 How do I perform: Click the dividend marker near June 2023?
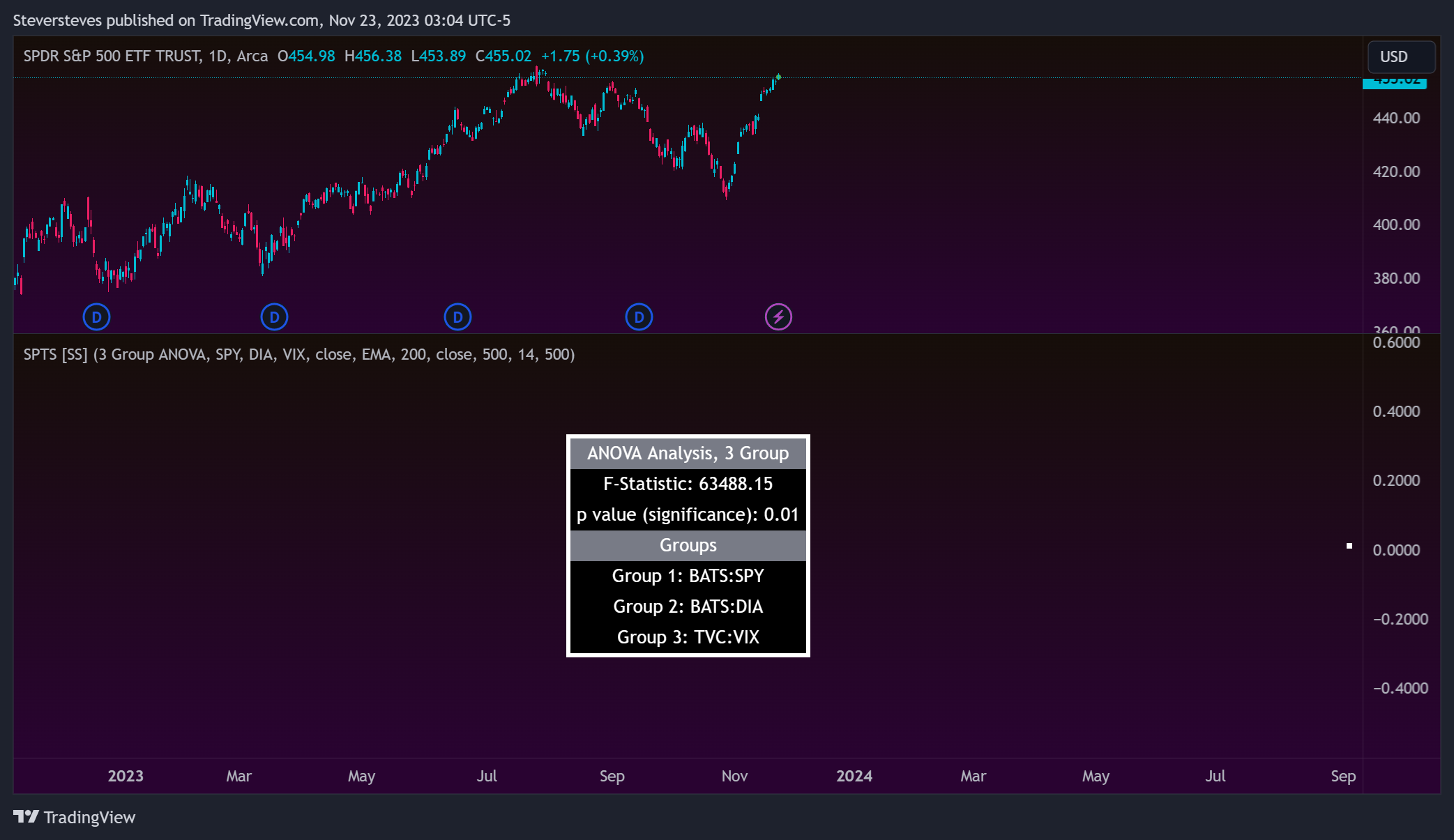pos(457,317)
